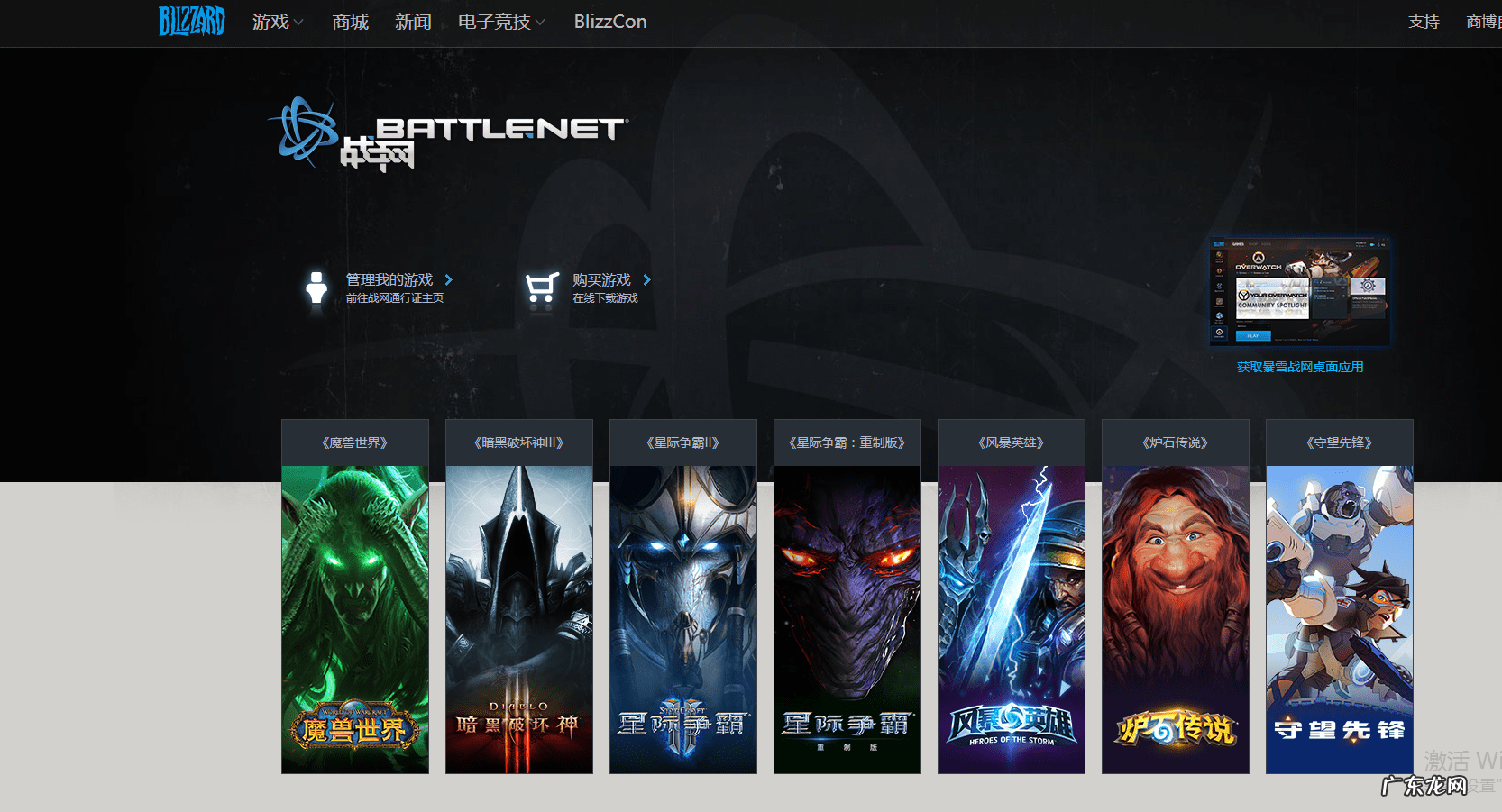
Task: Click the 获取暴雪战网桌面应用 link
Action: [x=1300, y=367]
